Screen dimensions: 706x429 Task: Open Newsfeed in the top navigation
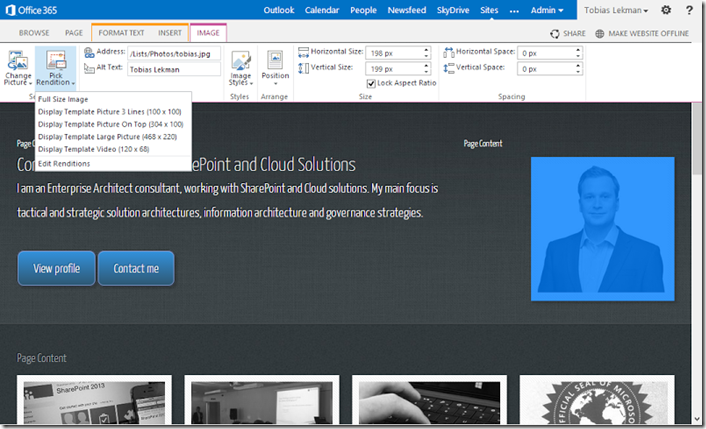coord(407,10)
